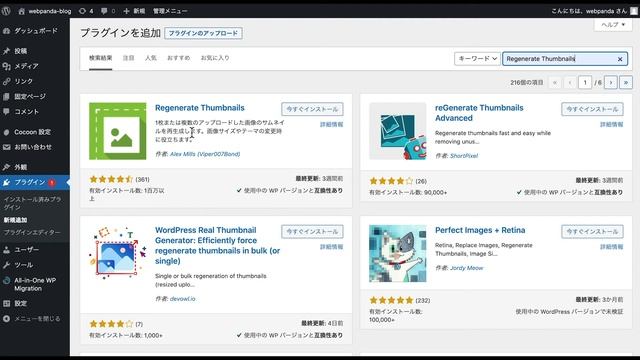Screen dimensions: 640x360
Task: Switch to the 注目 tab
Action: (129, 58)
